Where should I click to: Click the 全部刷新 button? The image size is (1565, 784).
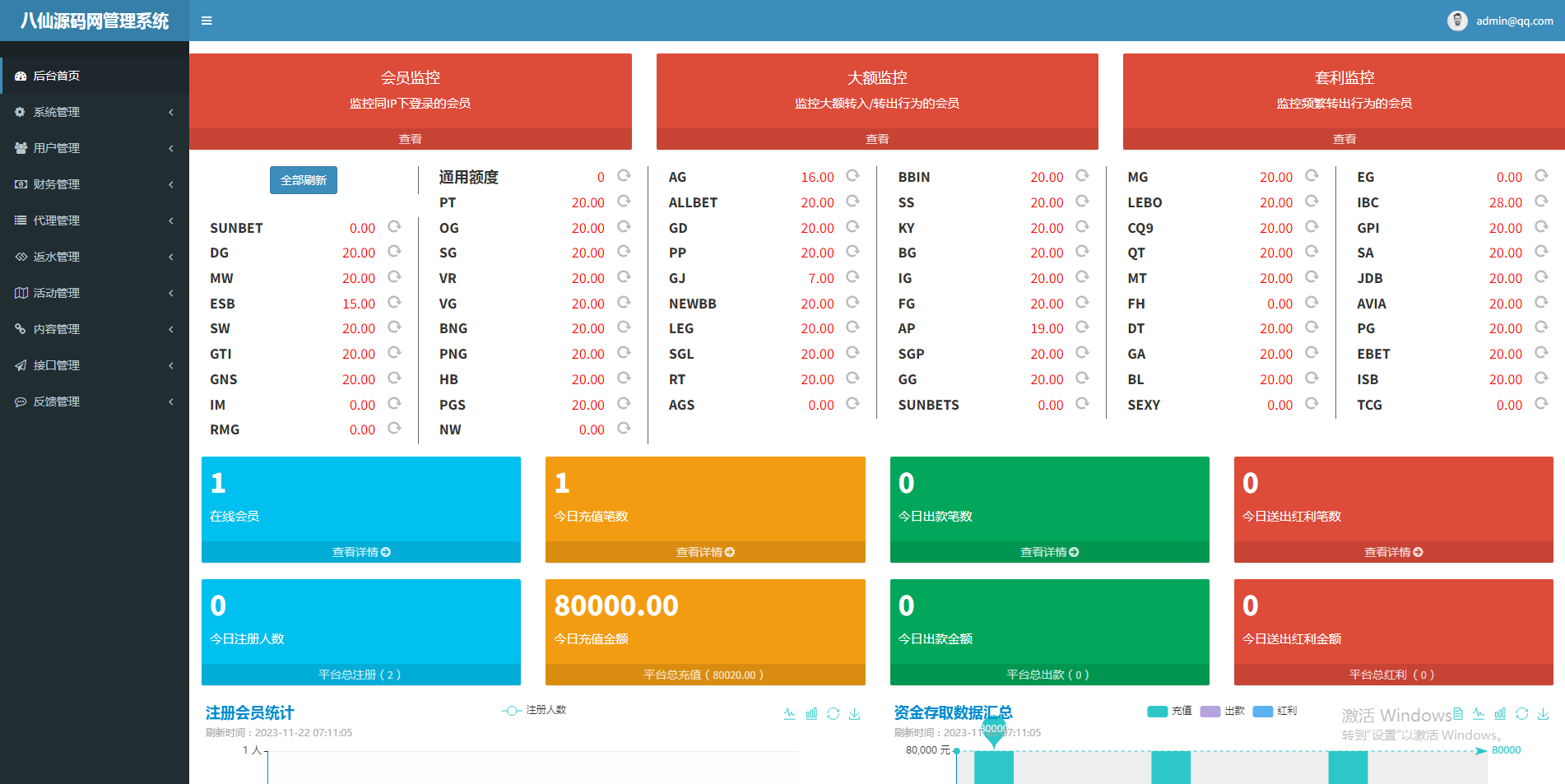coord(304,180)
